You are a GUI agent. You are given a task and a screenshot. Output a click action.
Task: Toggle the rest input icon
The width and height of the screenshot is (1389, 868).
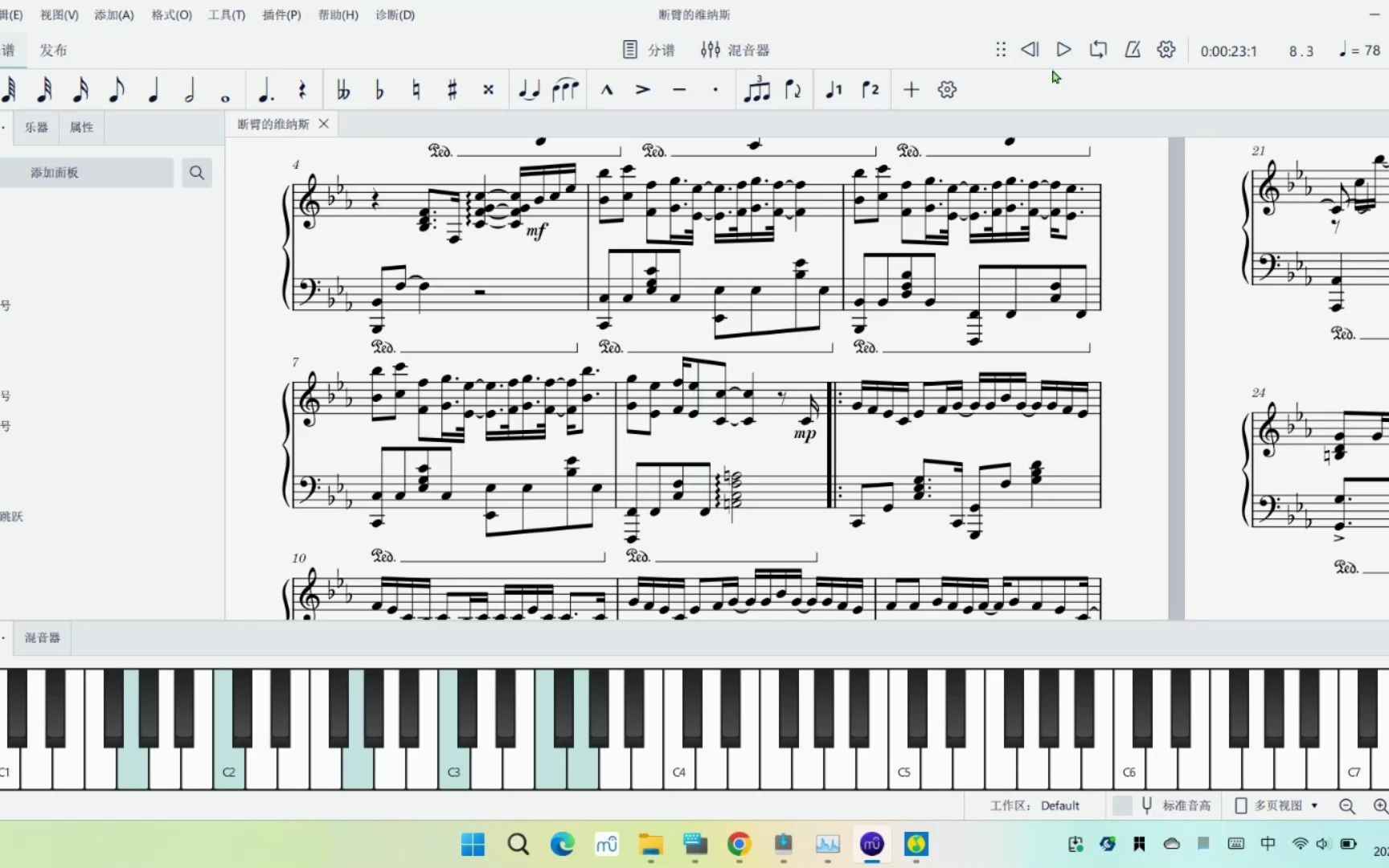click(302, 89)
